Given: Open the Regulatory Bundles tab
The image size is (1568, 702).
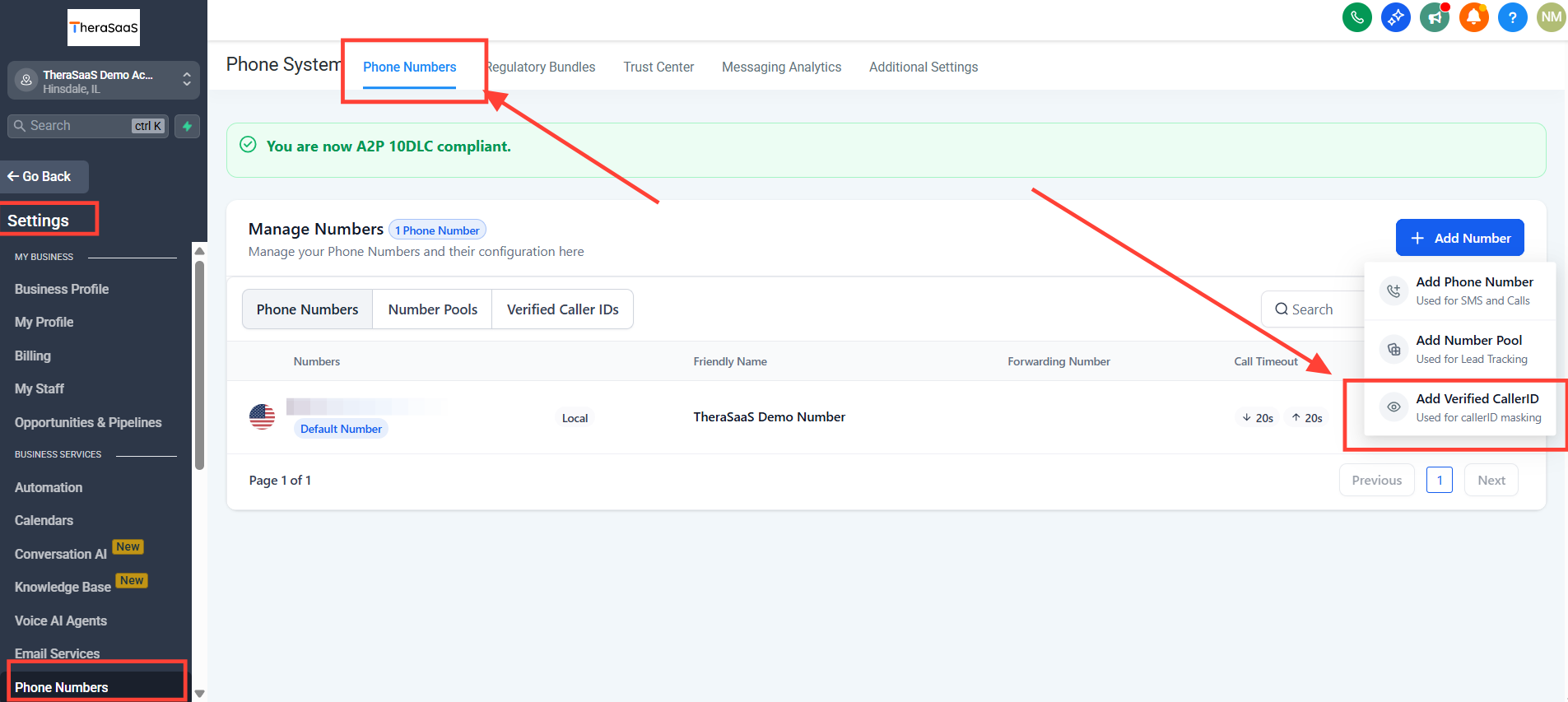Looking at the screenshot, I should point(539,67).
